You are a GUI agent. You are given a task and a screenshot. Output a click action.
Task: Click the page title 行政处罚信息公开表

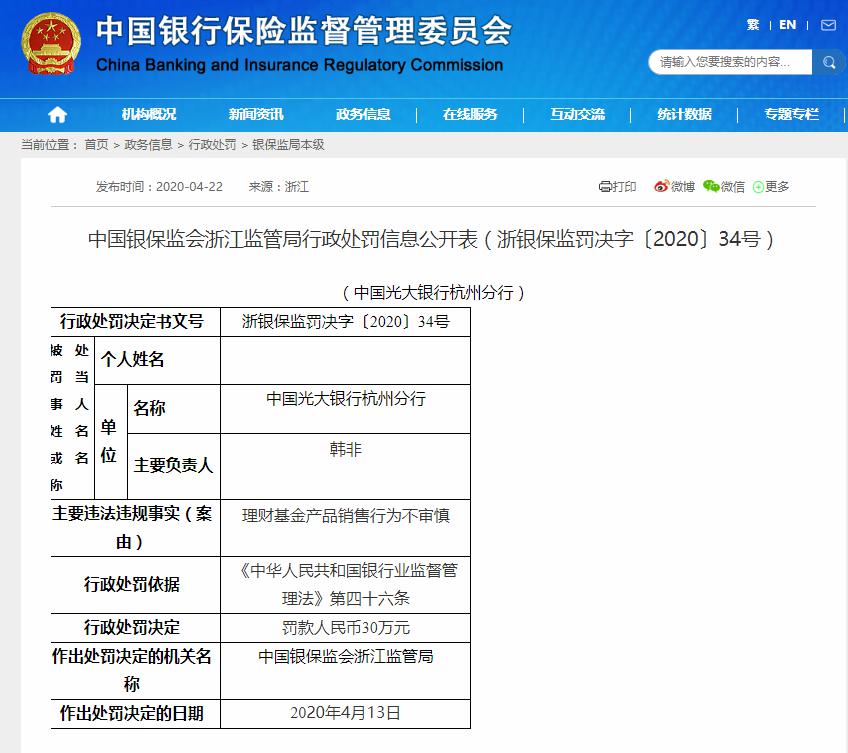431,239
